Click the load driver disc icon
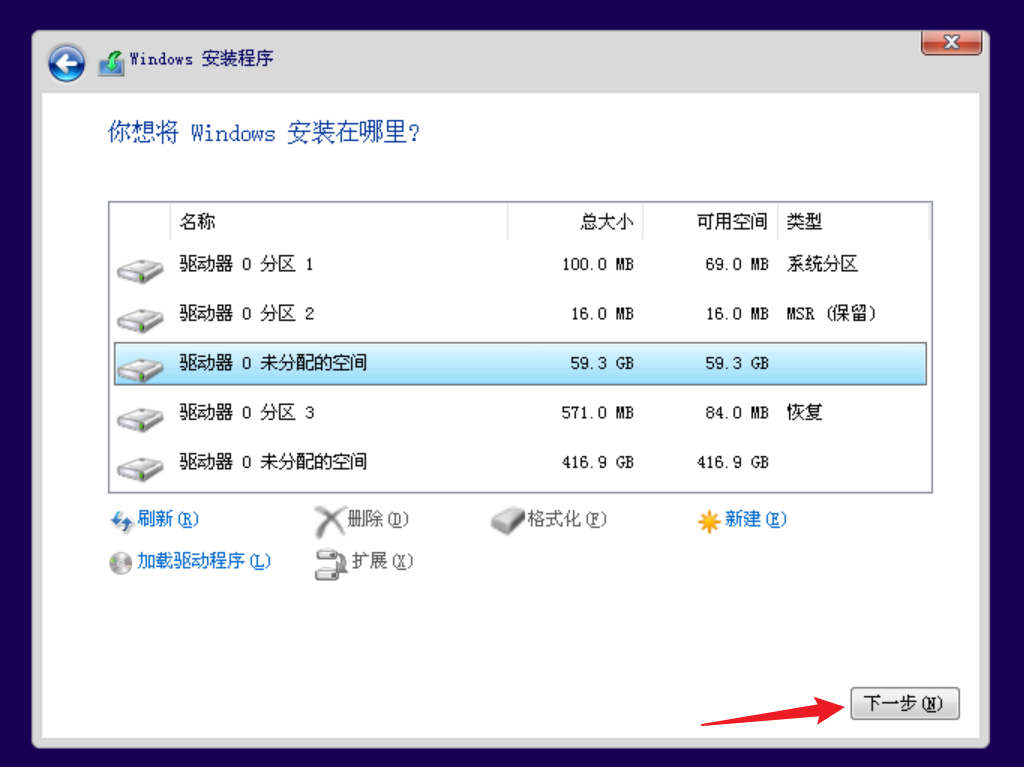The image size is (1024, 767). [x=121, y=563]
